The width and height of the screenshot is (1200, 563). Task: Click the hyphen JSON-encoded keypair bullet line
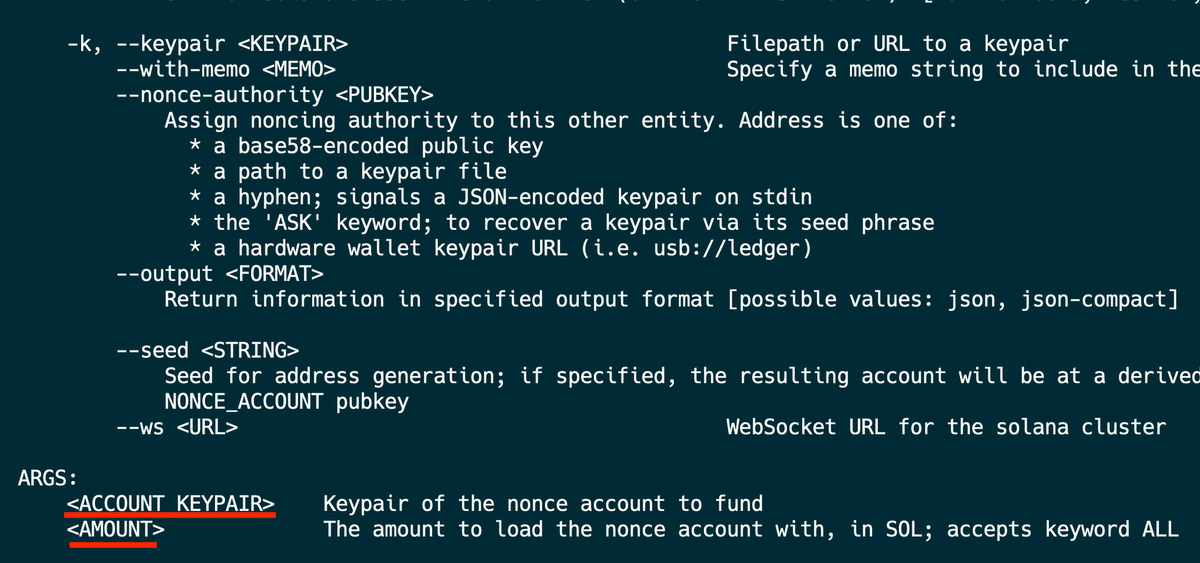pos(501,197)
